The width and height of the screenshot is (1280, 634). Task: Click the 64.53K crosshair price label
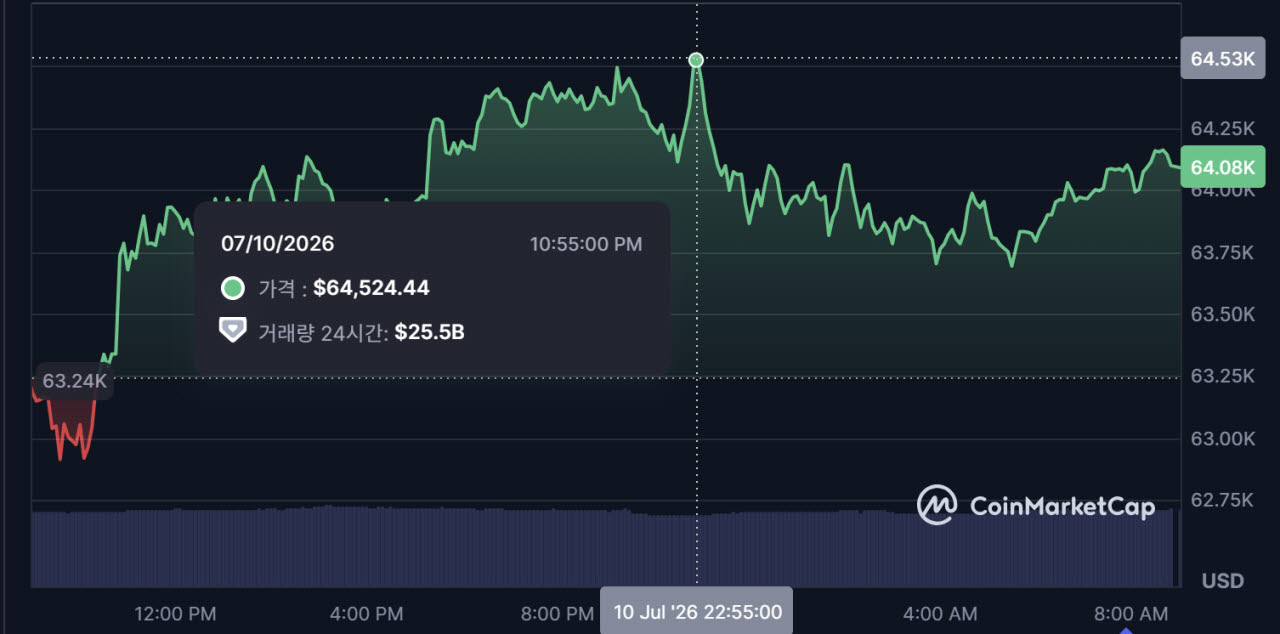pos(1222,58)
